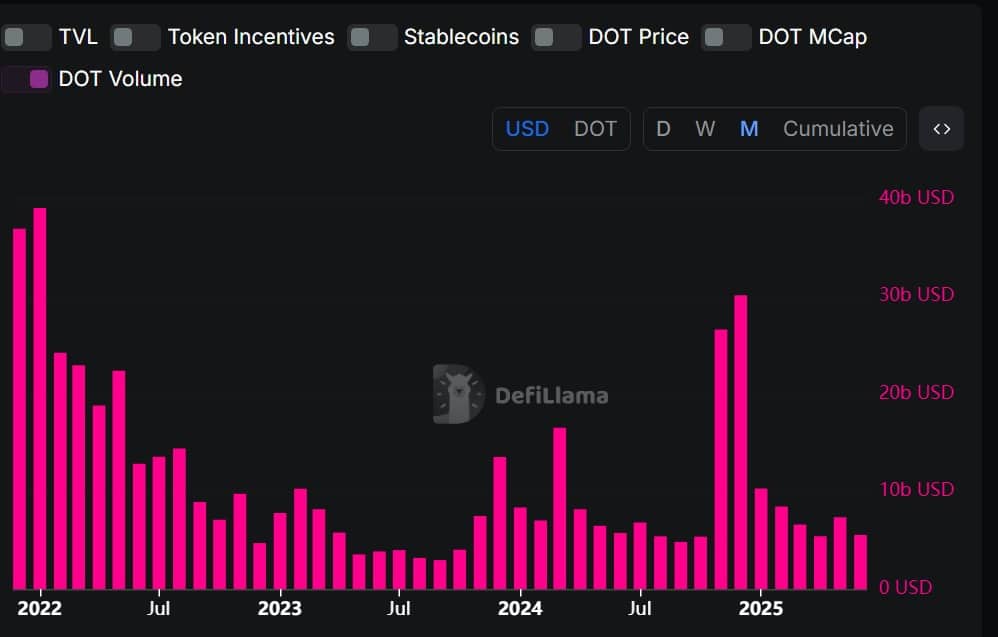Viewport: 998px width, 637px height.
Task: Disable the DOT Volume series toggle
Action: [26, 78]
